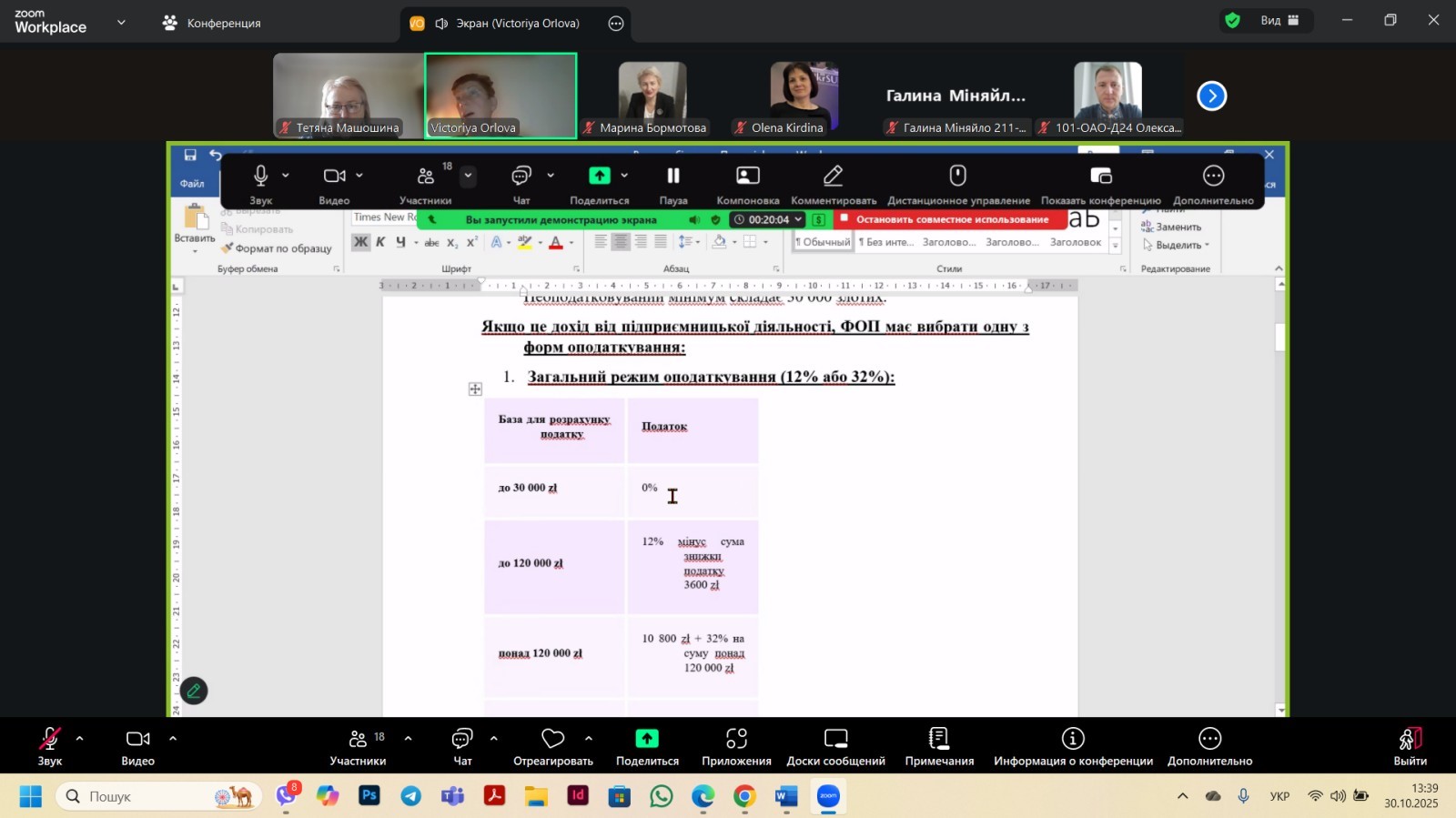Open Telegram from the Windows taskbar

(410, 796)
